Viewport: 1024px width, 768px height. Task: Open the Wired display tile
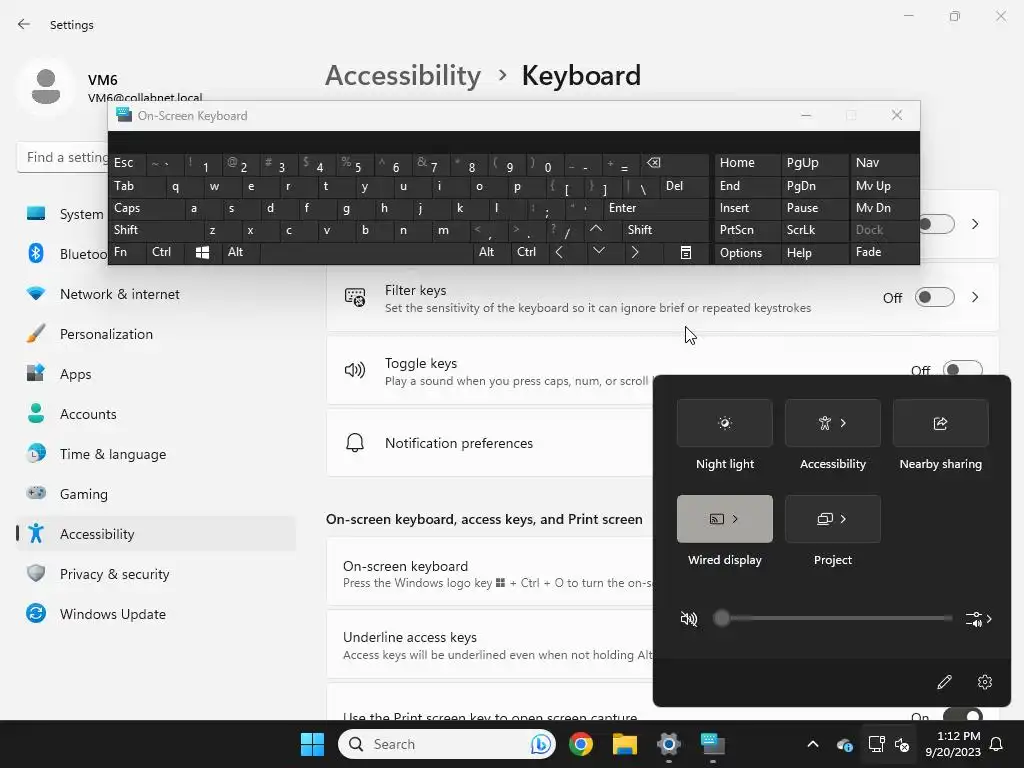(x=724, y=519)
